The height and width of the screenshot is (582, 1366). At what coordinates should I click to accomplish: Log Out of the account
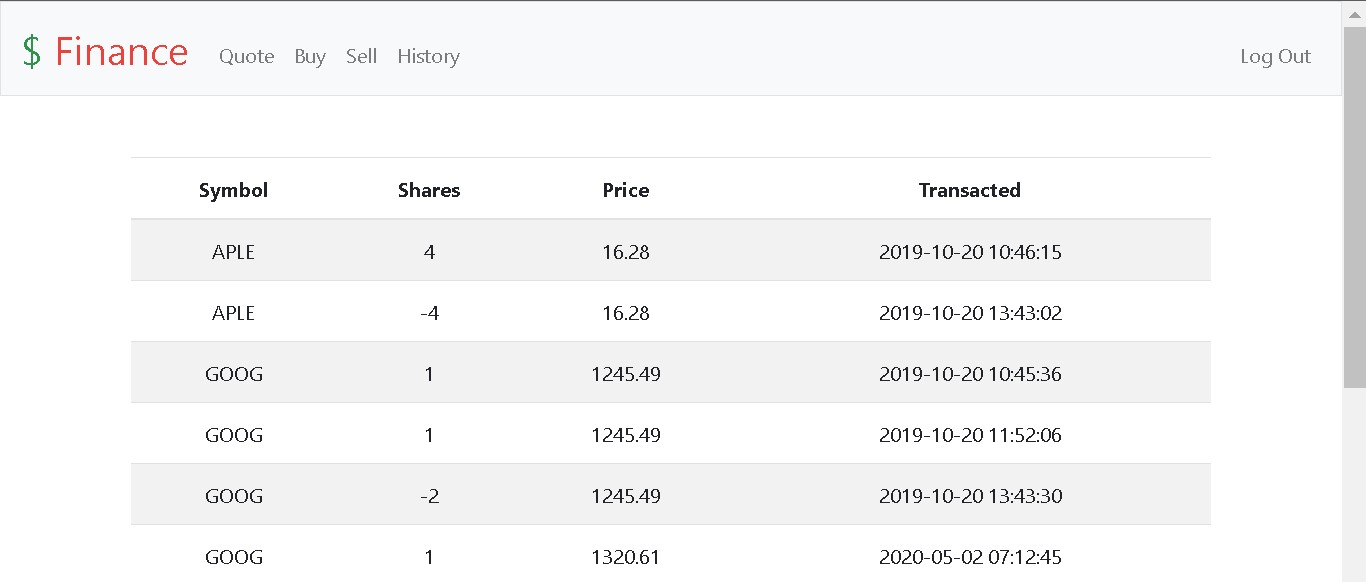point(1275,56)
